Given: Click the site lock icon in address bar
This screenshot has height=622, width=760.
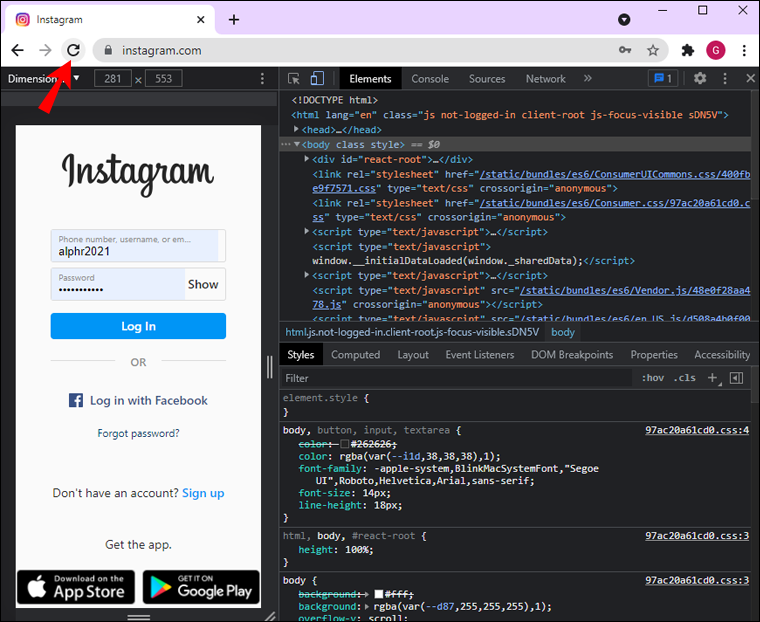Looking at the screenshot, I should coord(108,50).
